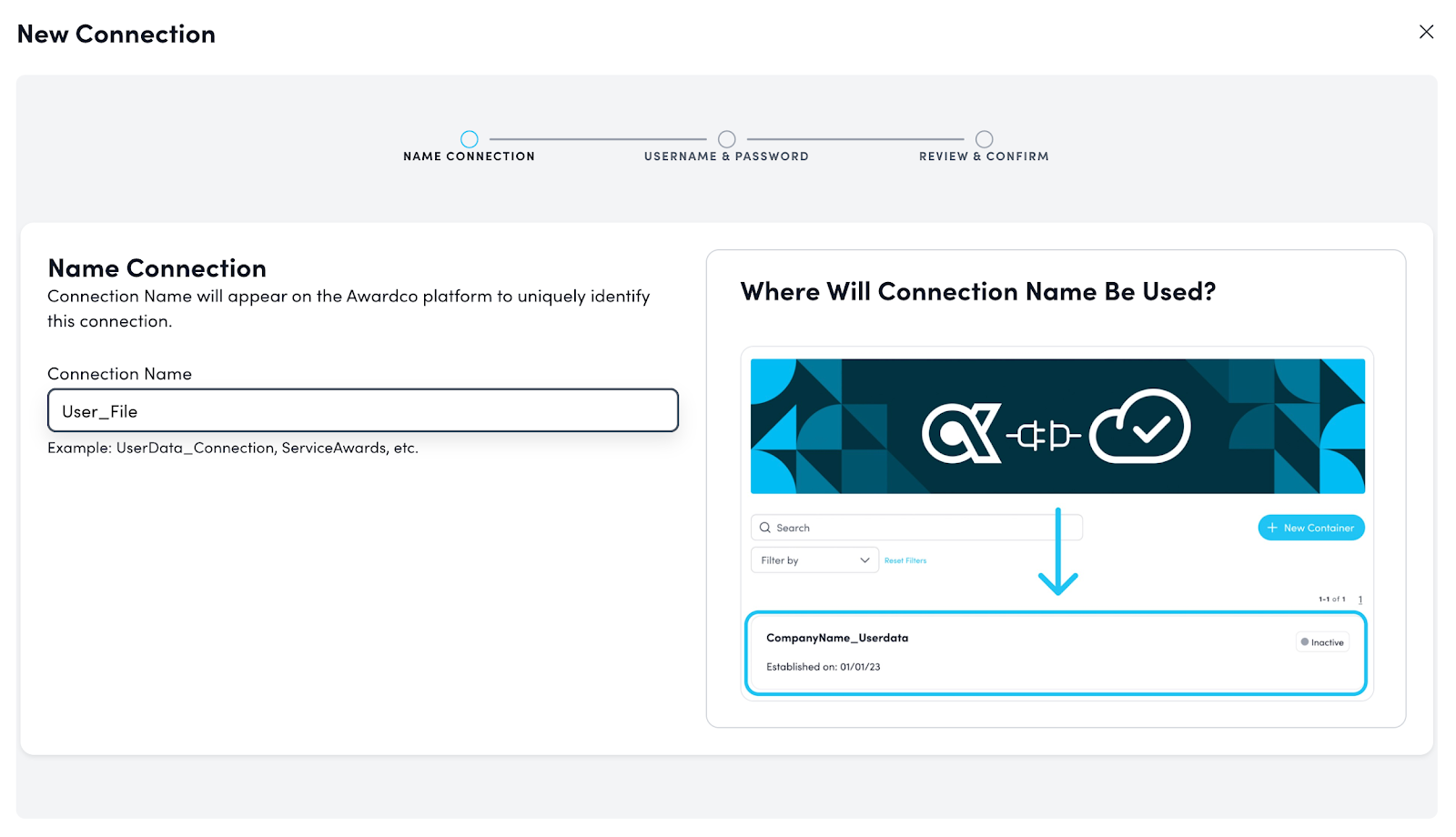Click the plug connector icon in banner
Screen dimensions: 1456x837
point(1044,436)
